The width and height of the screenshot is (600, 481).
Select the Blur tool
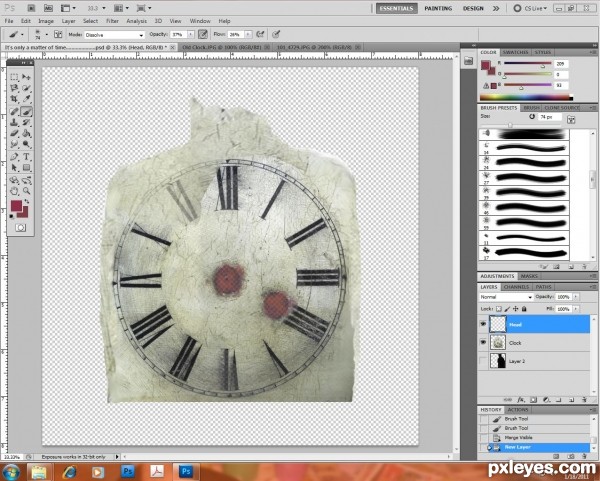pyautogui.click(x=14, y=144)
